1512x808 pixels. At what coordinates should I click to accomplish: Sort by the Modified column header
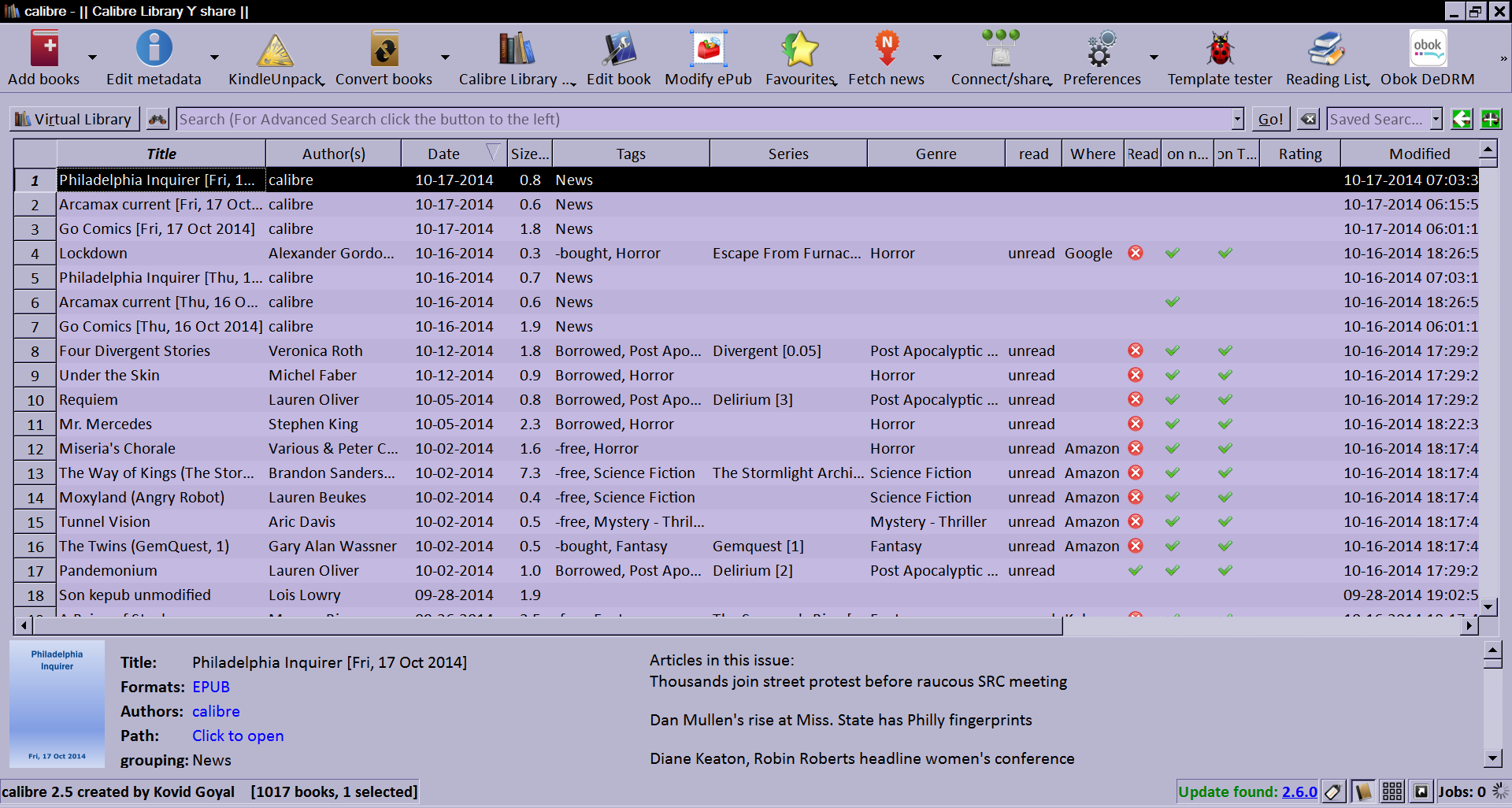coord(1410,154)
